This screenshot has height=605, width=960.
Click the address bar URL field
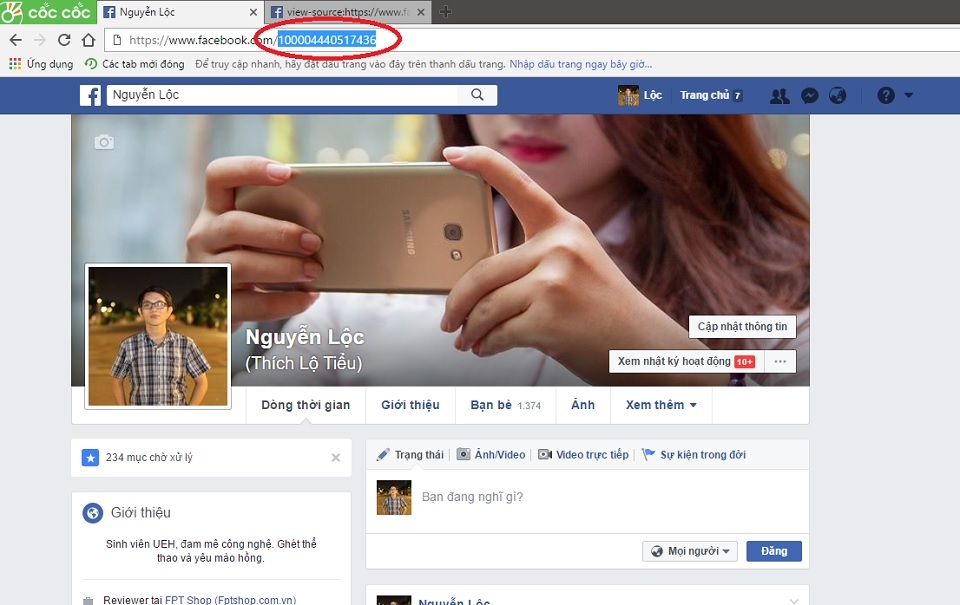click(531, 40)
